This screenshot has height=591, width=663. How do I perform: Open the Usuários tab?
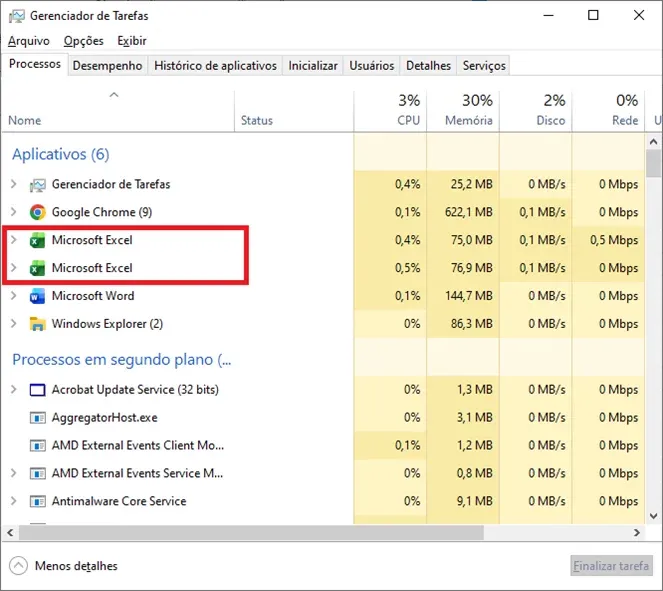[372, 66]
